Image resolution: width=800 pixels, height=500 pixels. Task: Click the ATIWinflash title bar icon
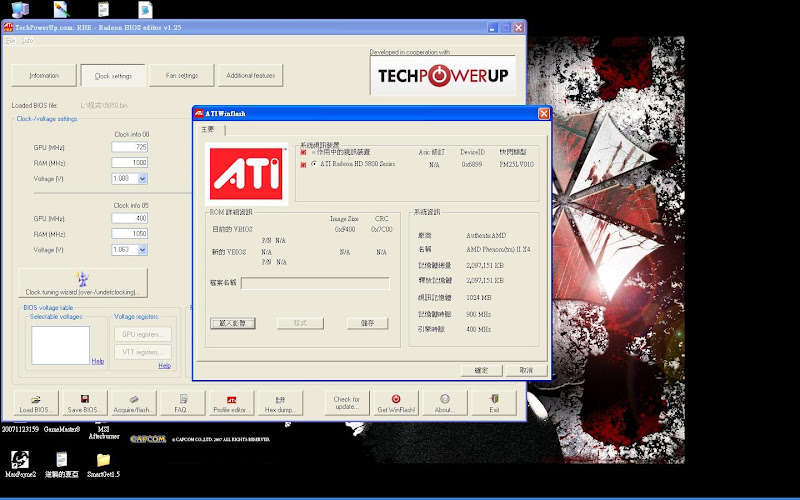[199, 113]
